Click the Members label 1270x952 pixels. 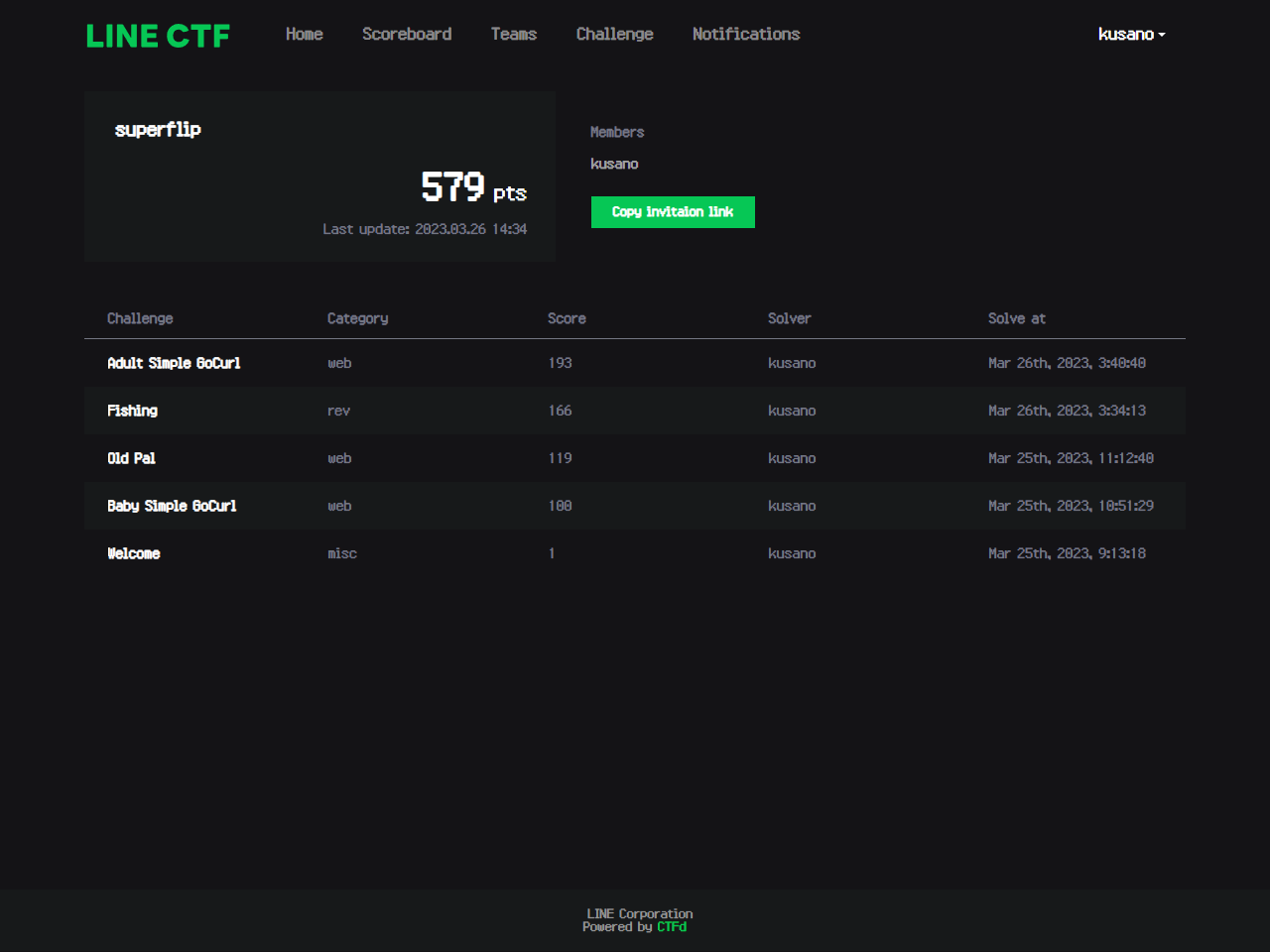[617, 132]
